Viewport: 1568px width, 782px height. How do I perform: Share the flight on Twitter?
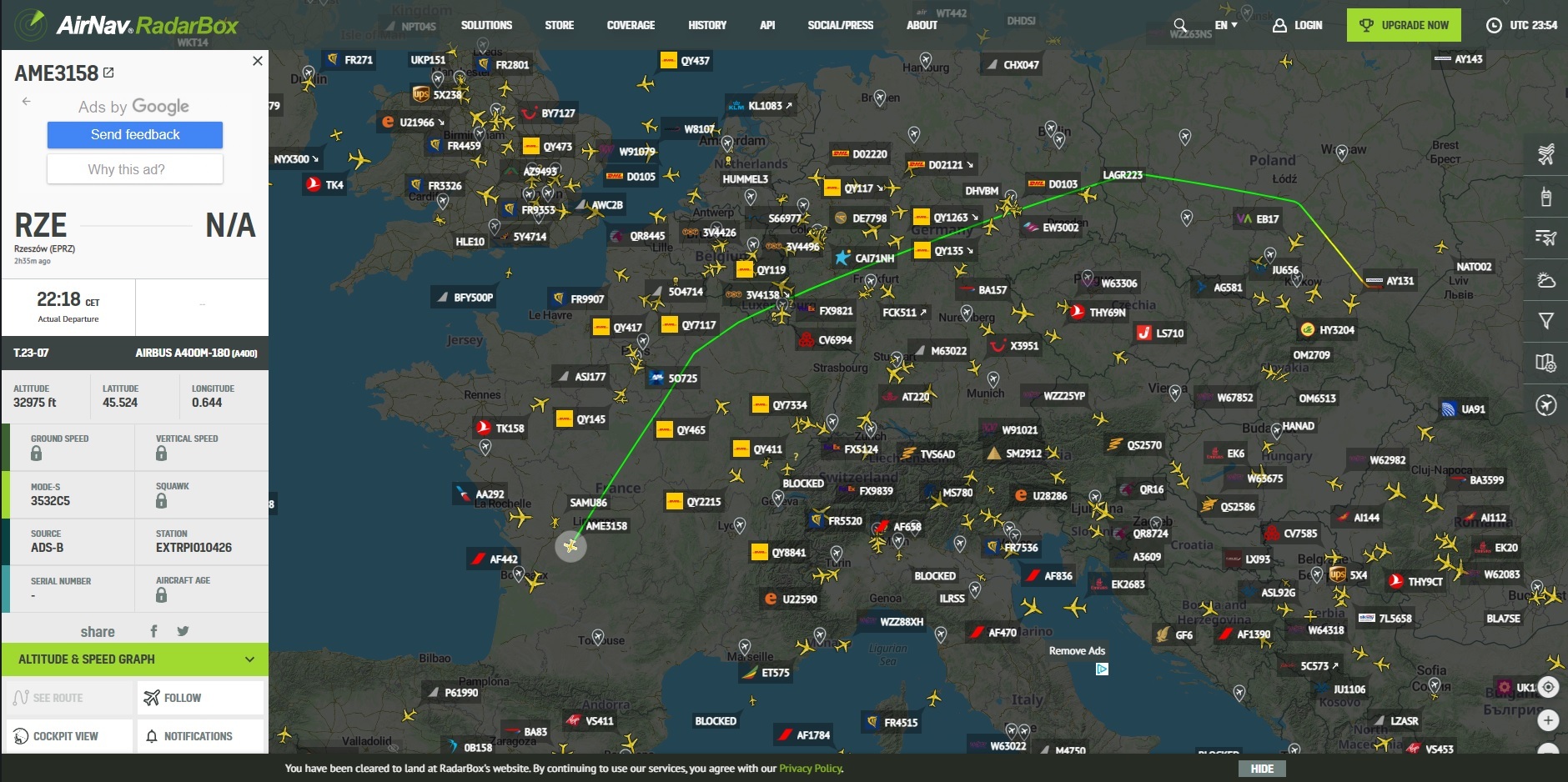click(183, 631)
